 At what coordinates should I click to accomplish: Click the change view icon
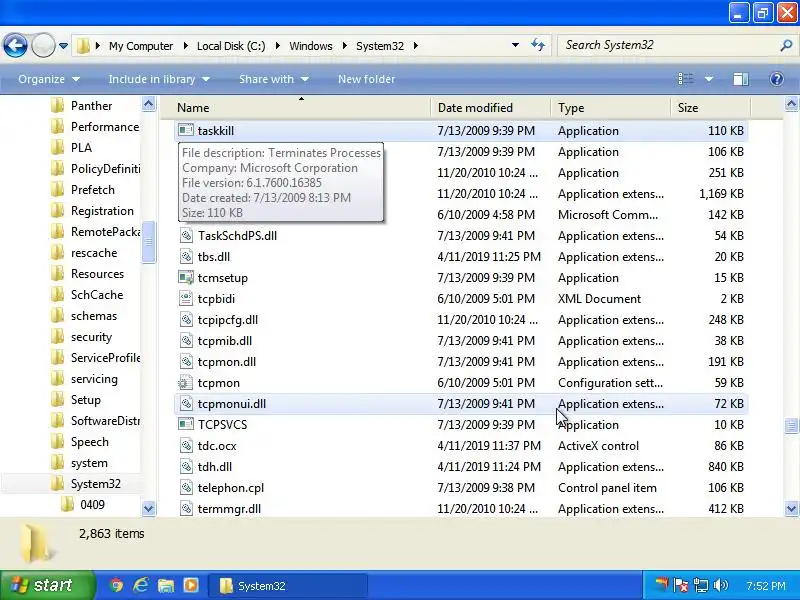pyautogui.click(x=685, y=79)
